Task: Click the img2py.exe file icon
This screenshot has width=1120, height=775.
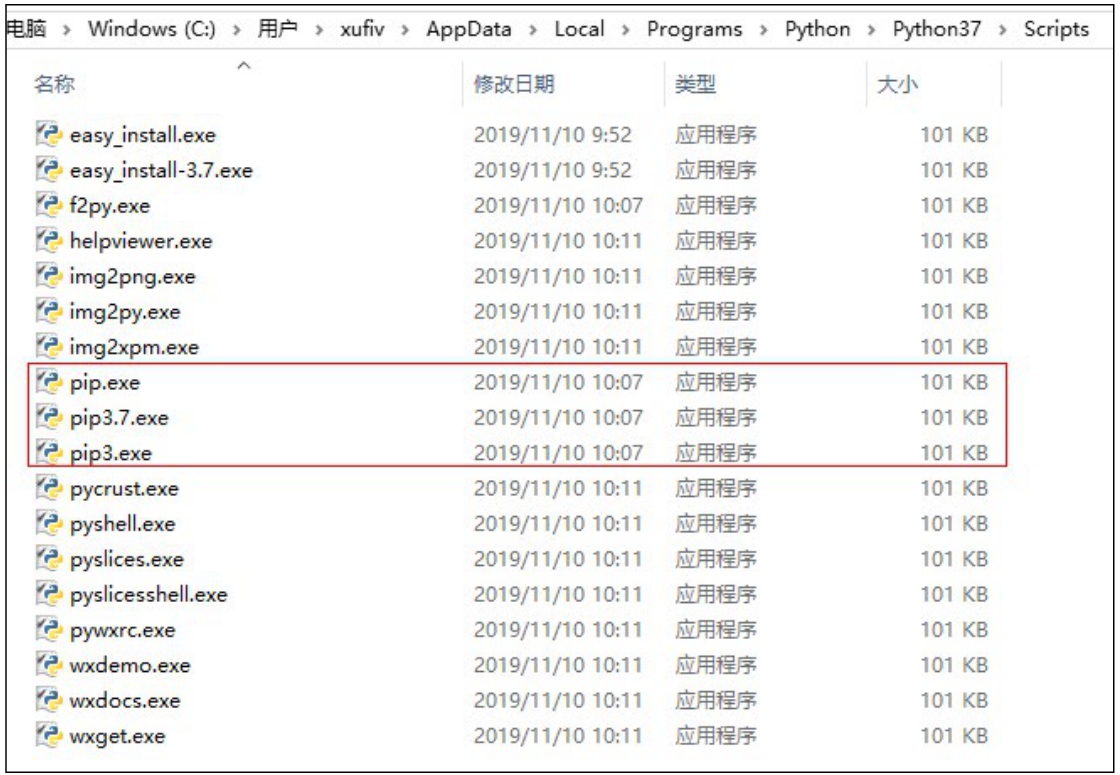Action: pos(49,311)
